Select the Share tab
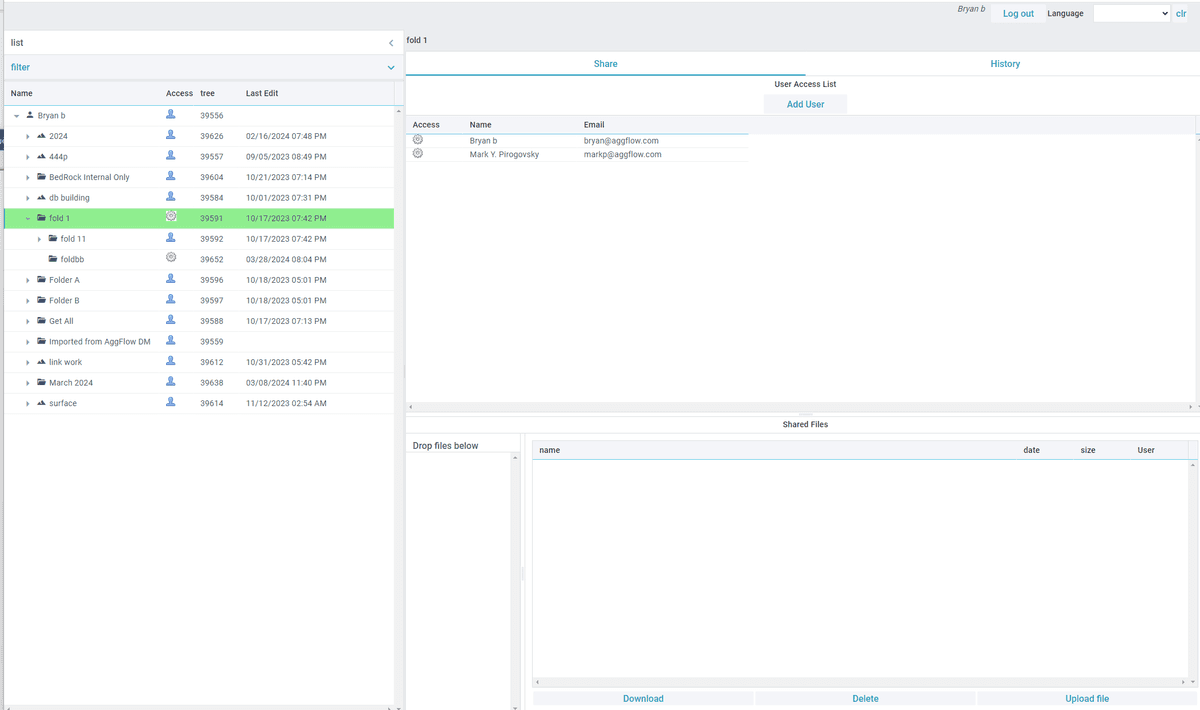 tap(605, 64)
